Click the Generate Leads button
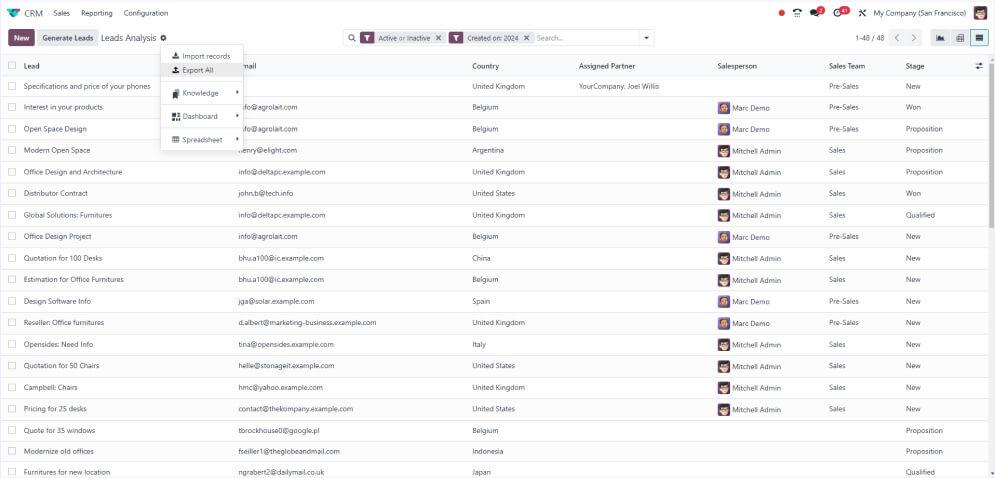Image resolution: width=995 pixels, height=478 pixels. pyautogui.click(x=68, y=38)
